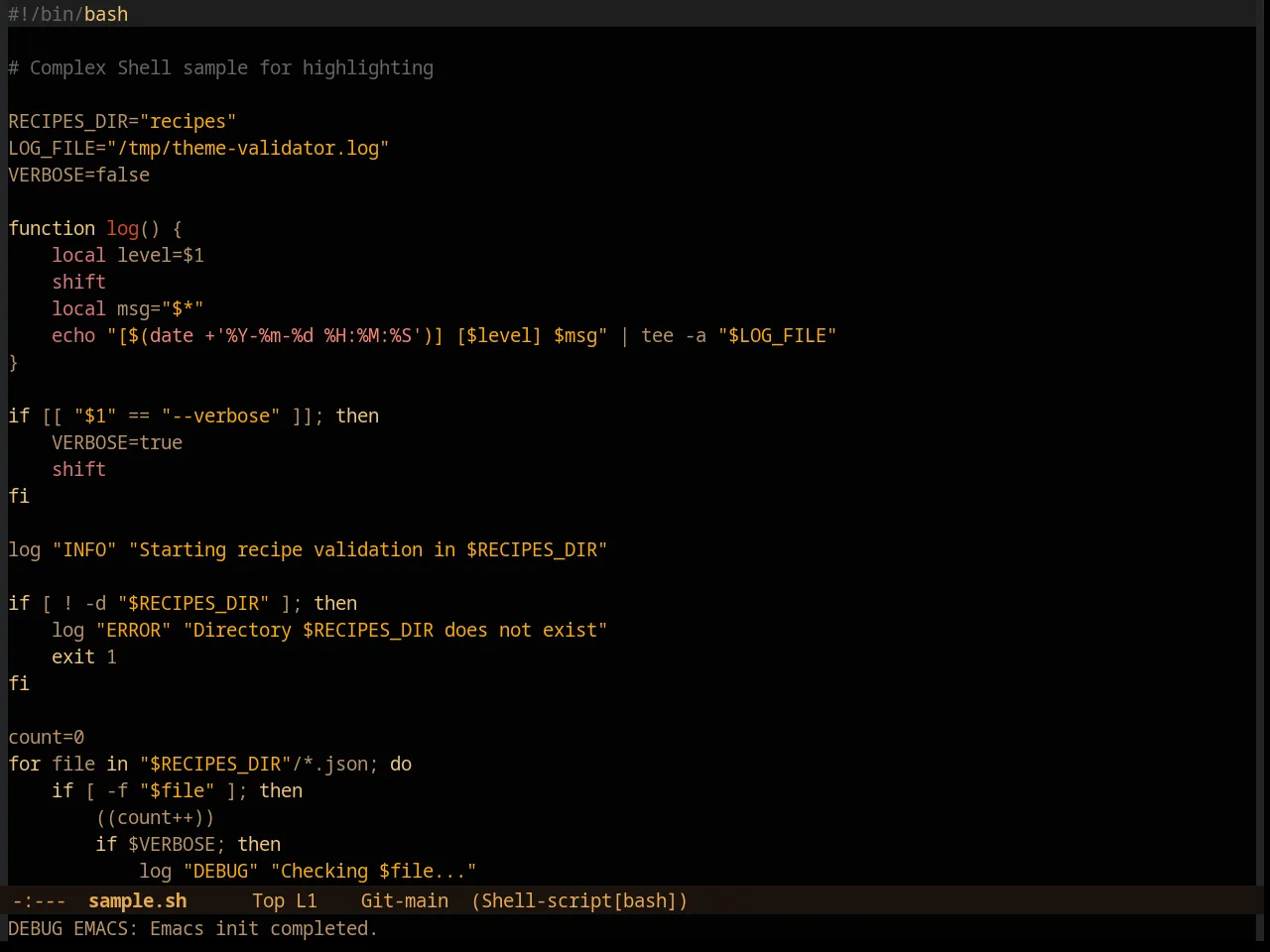
Task: Click the Top position indicator in mode line
Action: coord(268,900)
